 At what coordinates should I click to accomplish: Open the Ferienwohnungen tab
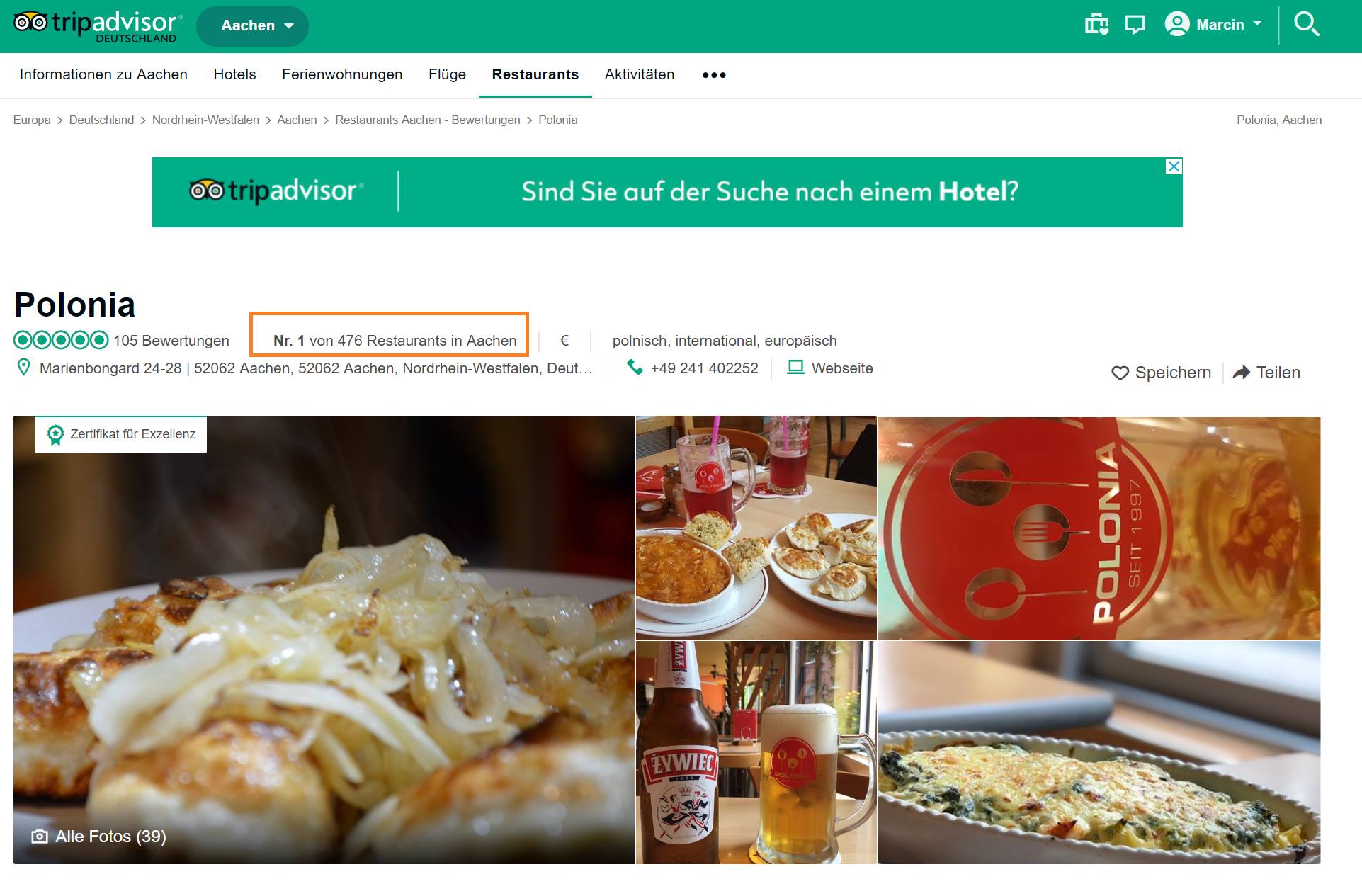(342, 74)
